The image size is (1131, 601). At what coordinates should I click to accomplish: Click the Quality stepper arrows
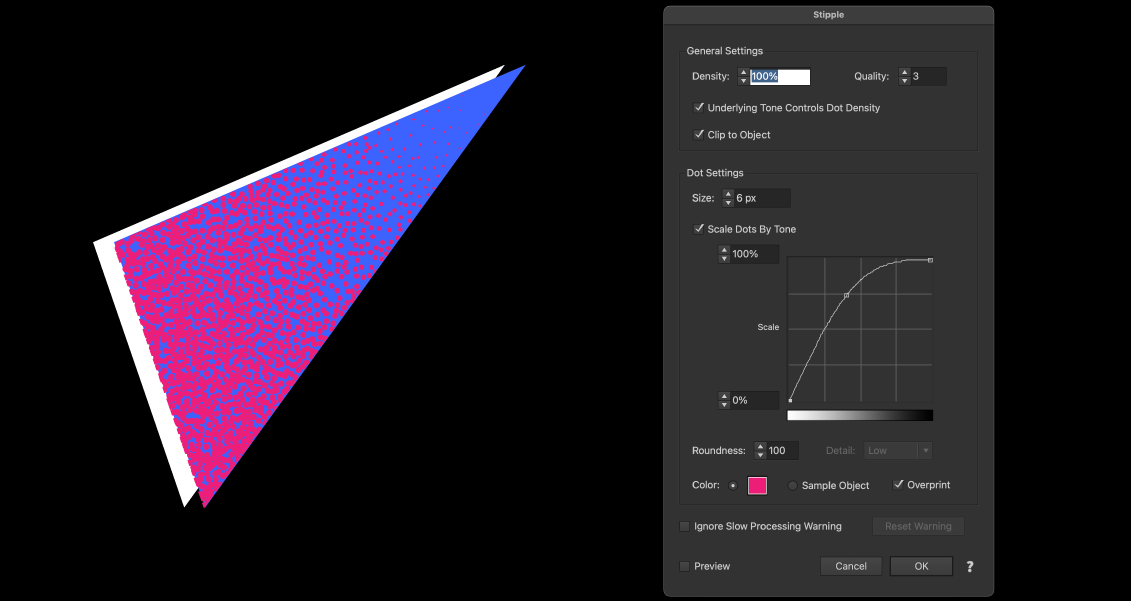(x=904, y=77)
